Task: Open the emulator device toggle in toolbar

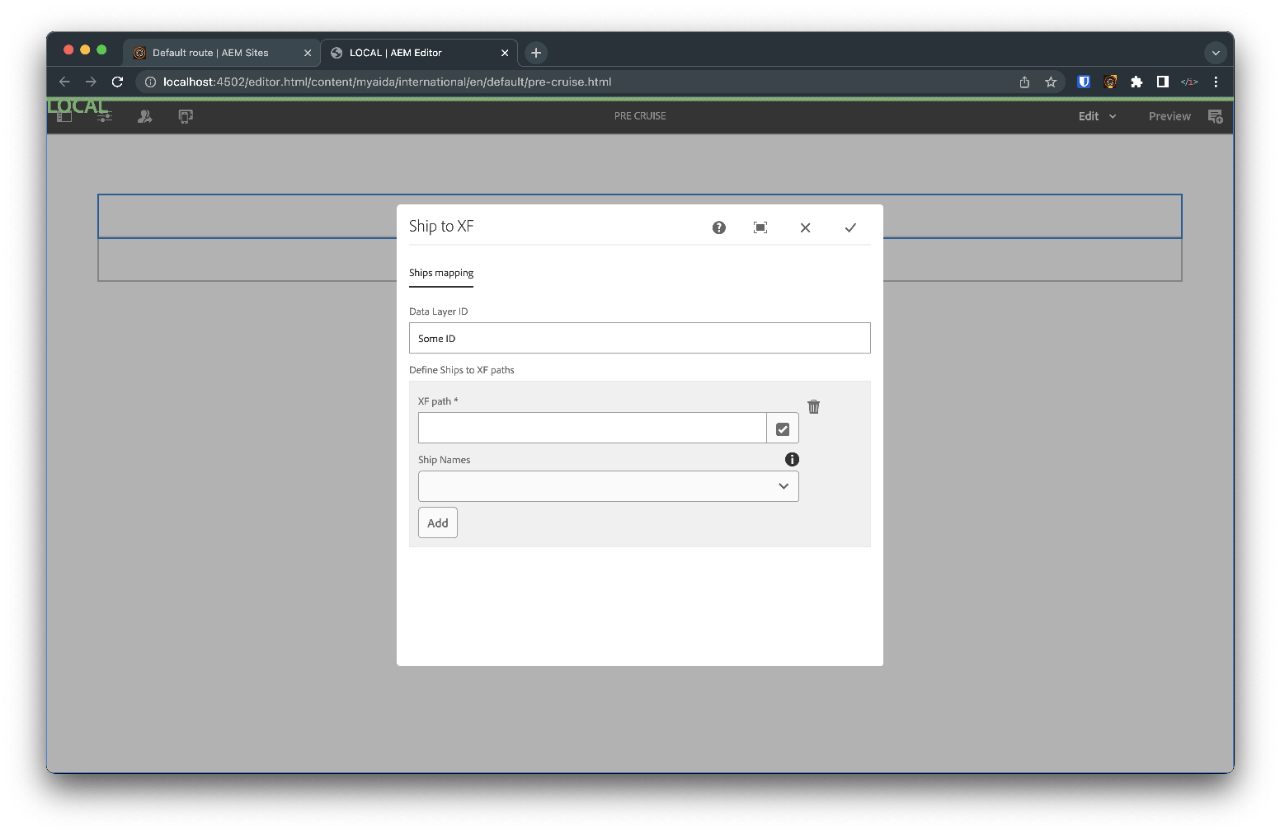Action: [185, 116]
